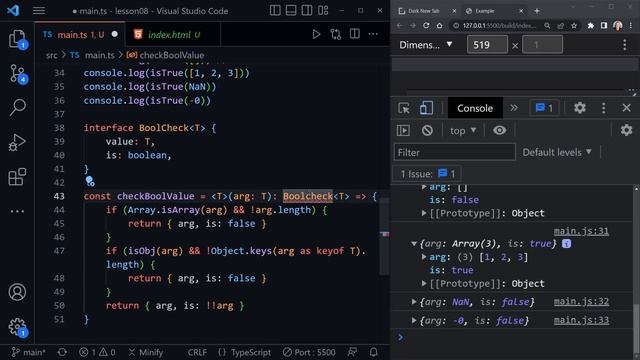Image resolution: width=640 pixels, height=360 pixels.
Task: Switch to the Example browser tab
Action: point(494,11)
